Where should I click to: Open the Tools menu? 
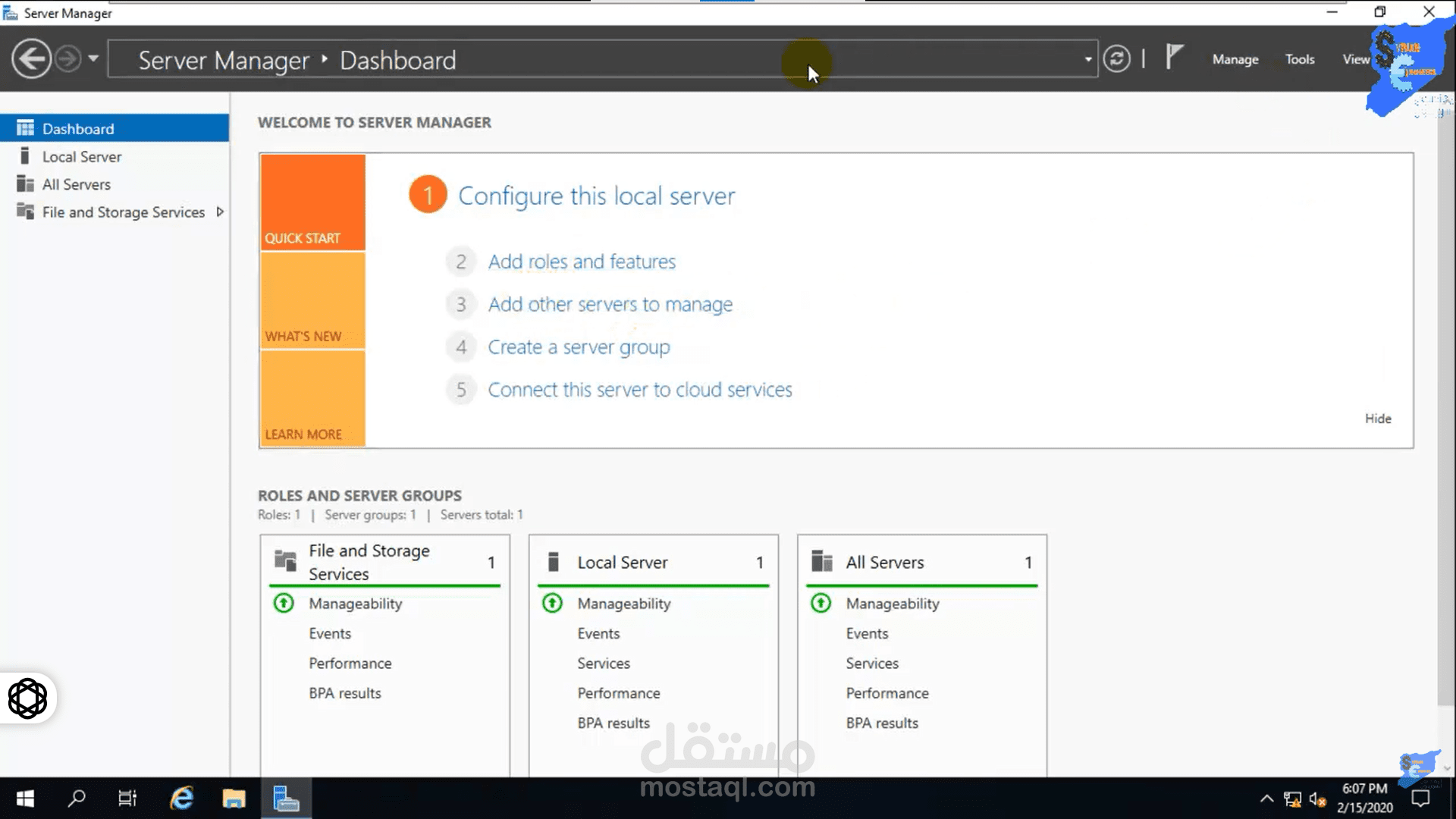(x=1299, y=58)
